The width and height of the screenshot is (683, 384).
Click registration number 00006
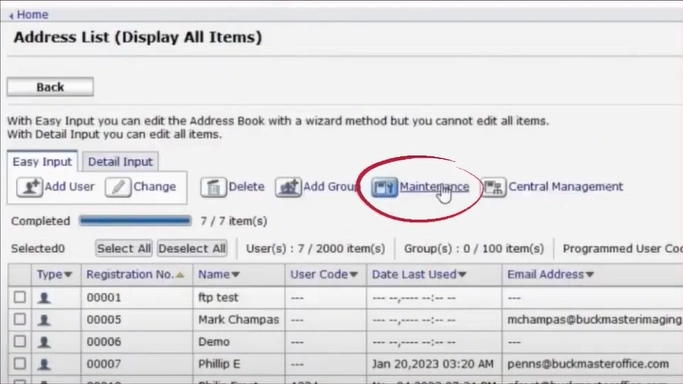(104, 342)
